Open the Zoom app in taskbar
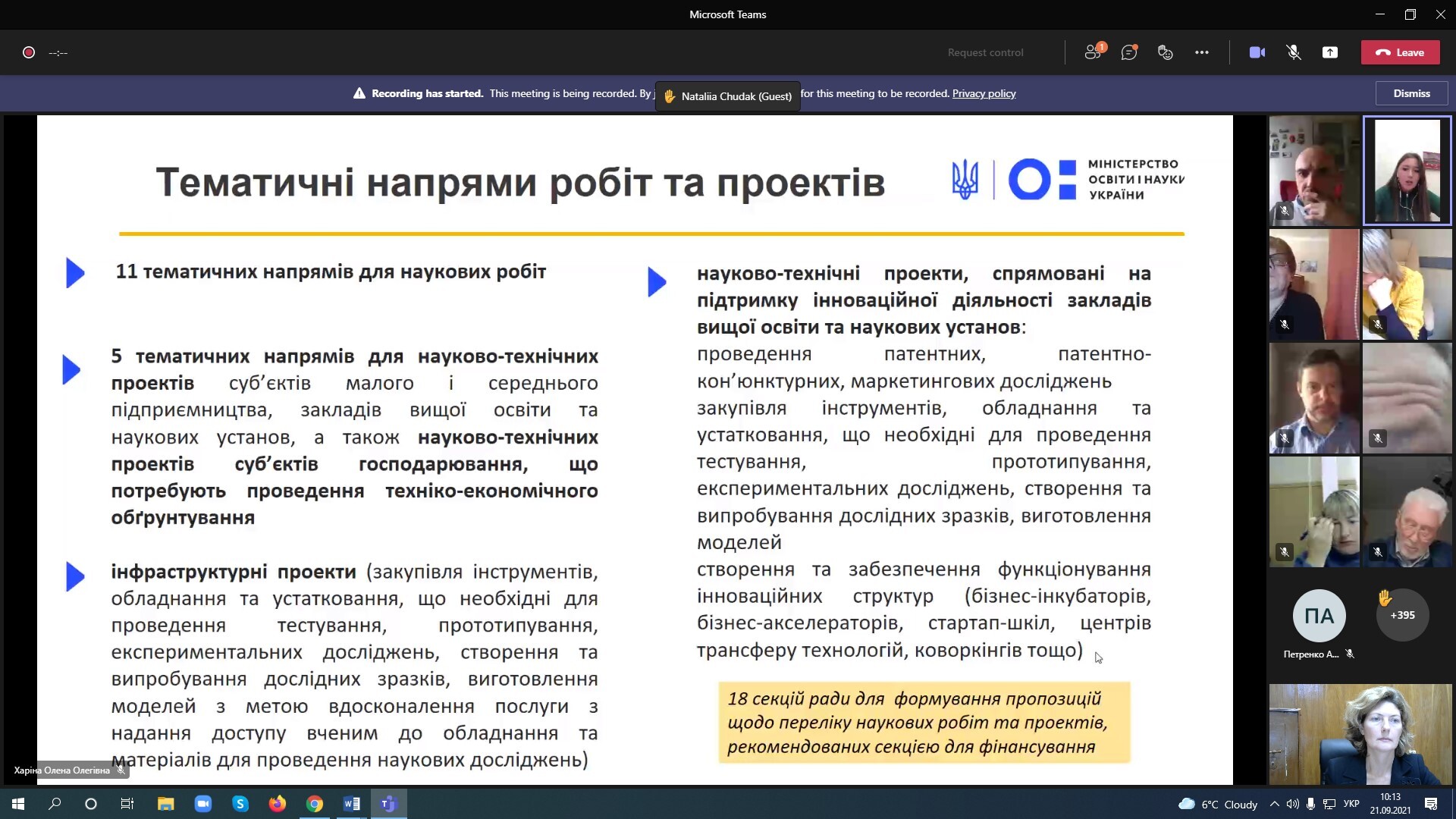The image size is (1456, 819). coord(203,804)
